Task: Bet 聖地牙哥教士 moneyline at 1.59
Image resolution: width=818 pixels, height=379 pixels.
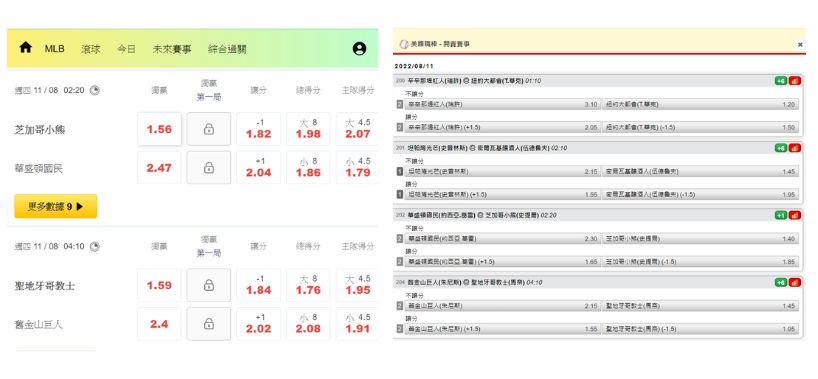Action: pyautogui.click(x=159, y=285)
